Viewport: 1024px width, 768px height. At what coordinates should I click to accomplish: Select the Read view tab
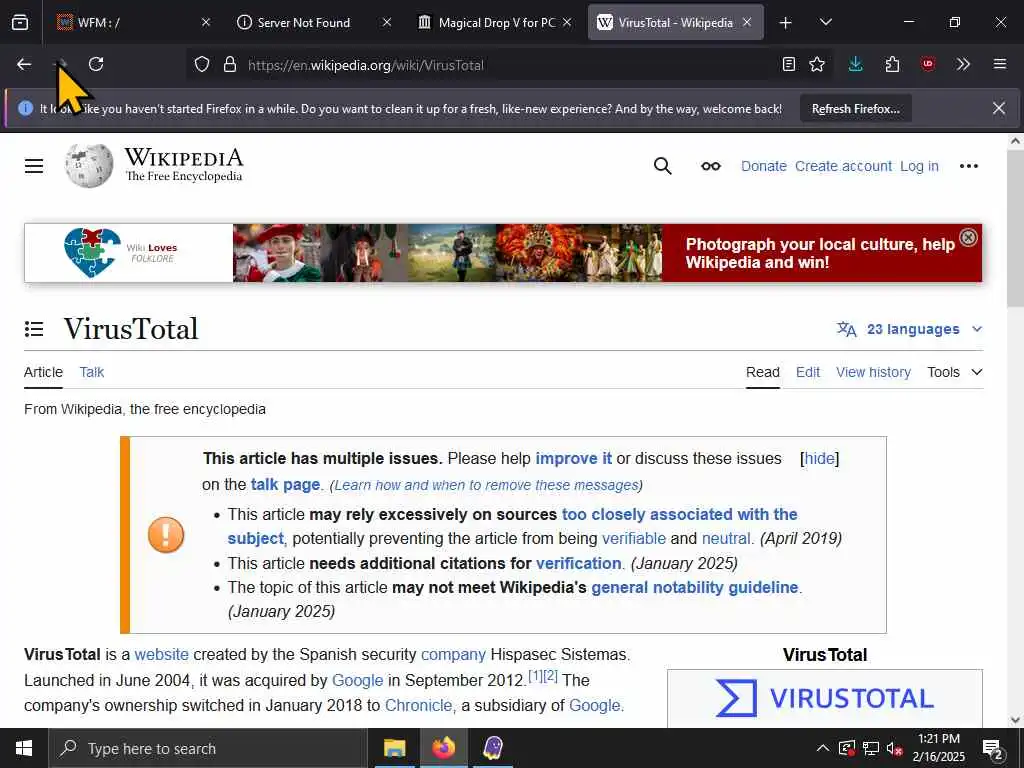[763, 372]
